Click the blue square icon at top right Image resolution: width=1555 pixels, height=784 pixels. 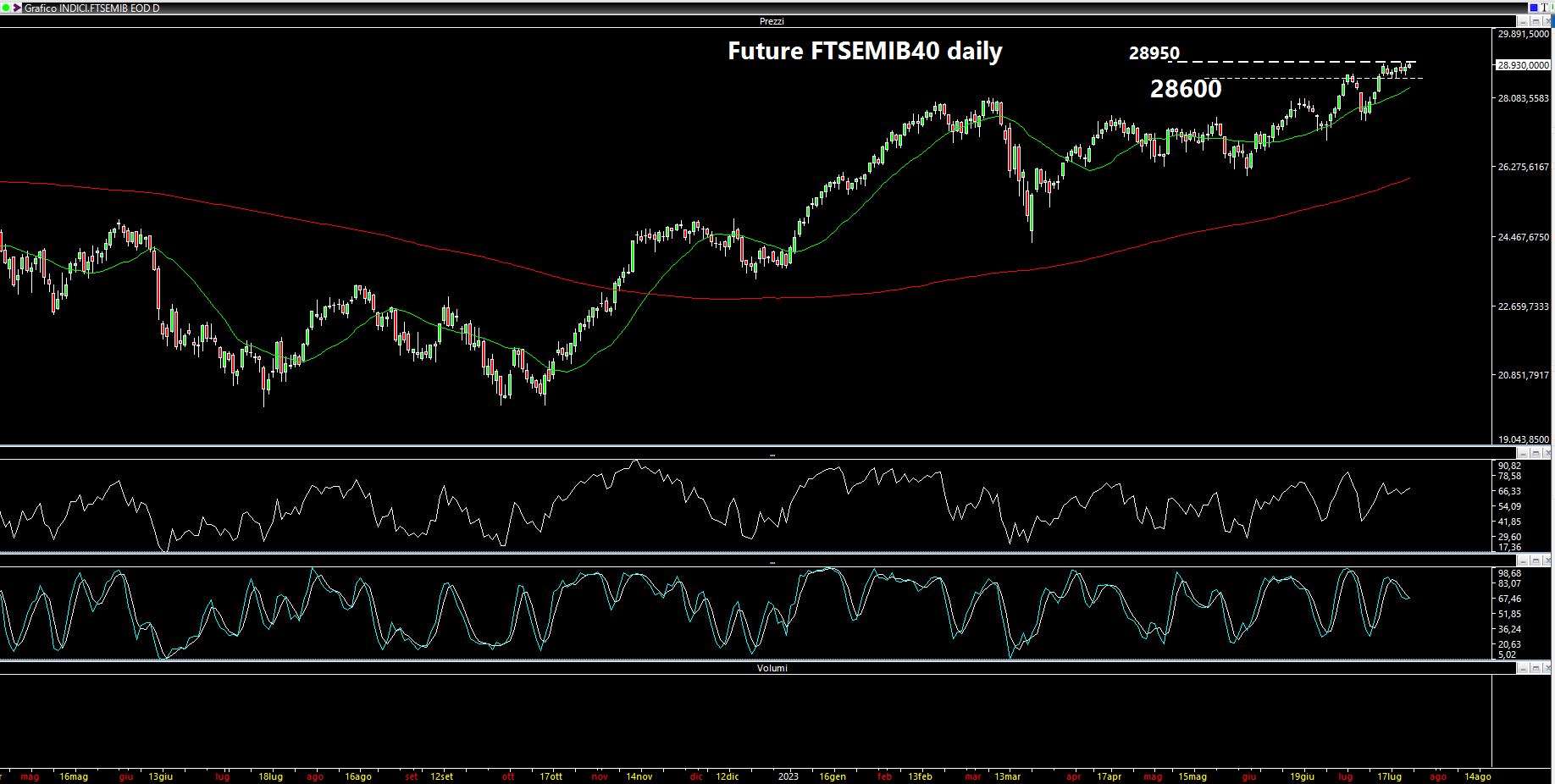tap(1534, 8)
